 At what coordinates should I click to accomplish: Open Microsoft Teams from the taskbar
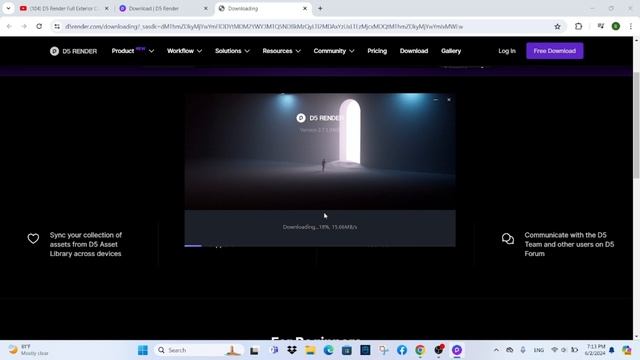click(x=274, y=350)
